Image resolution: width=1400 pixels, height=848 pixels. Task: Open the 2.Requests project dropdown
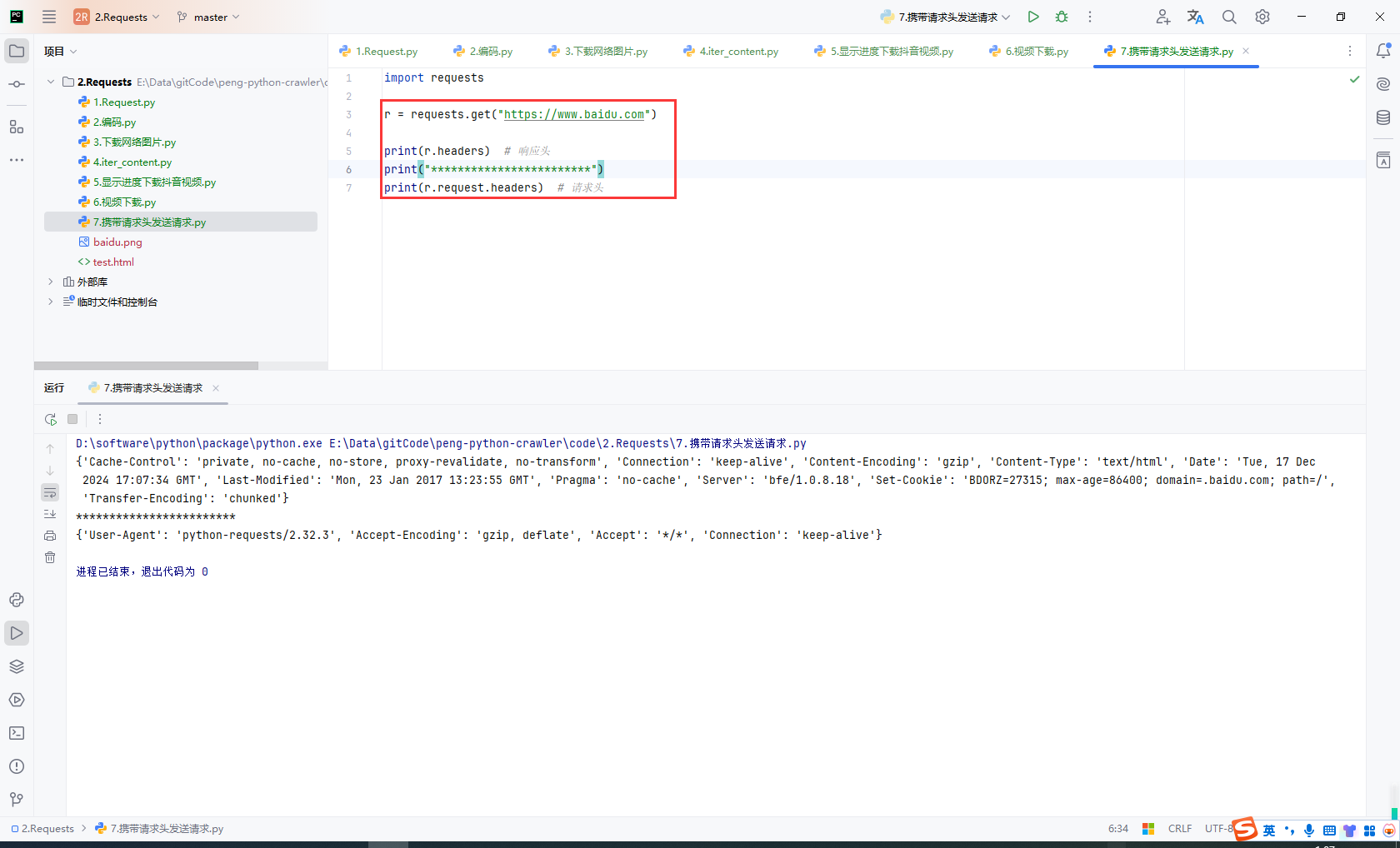117,17
